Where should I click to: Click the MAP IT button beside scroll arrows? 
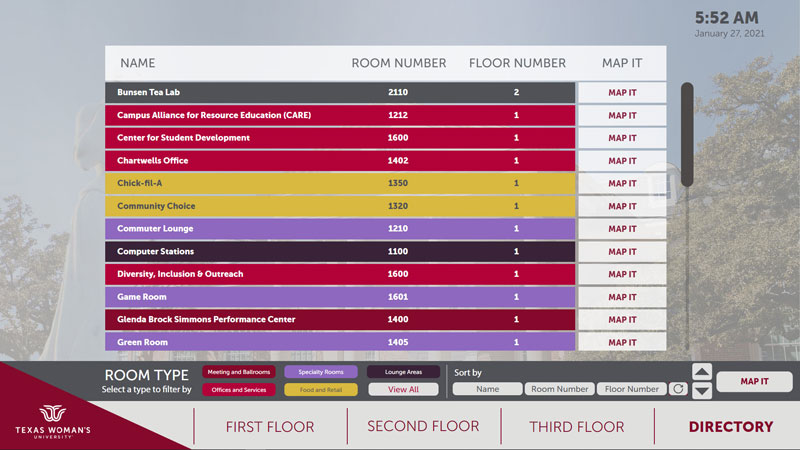point(754,382)
